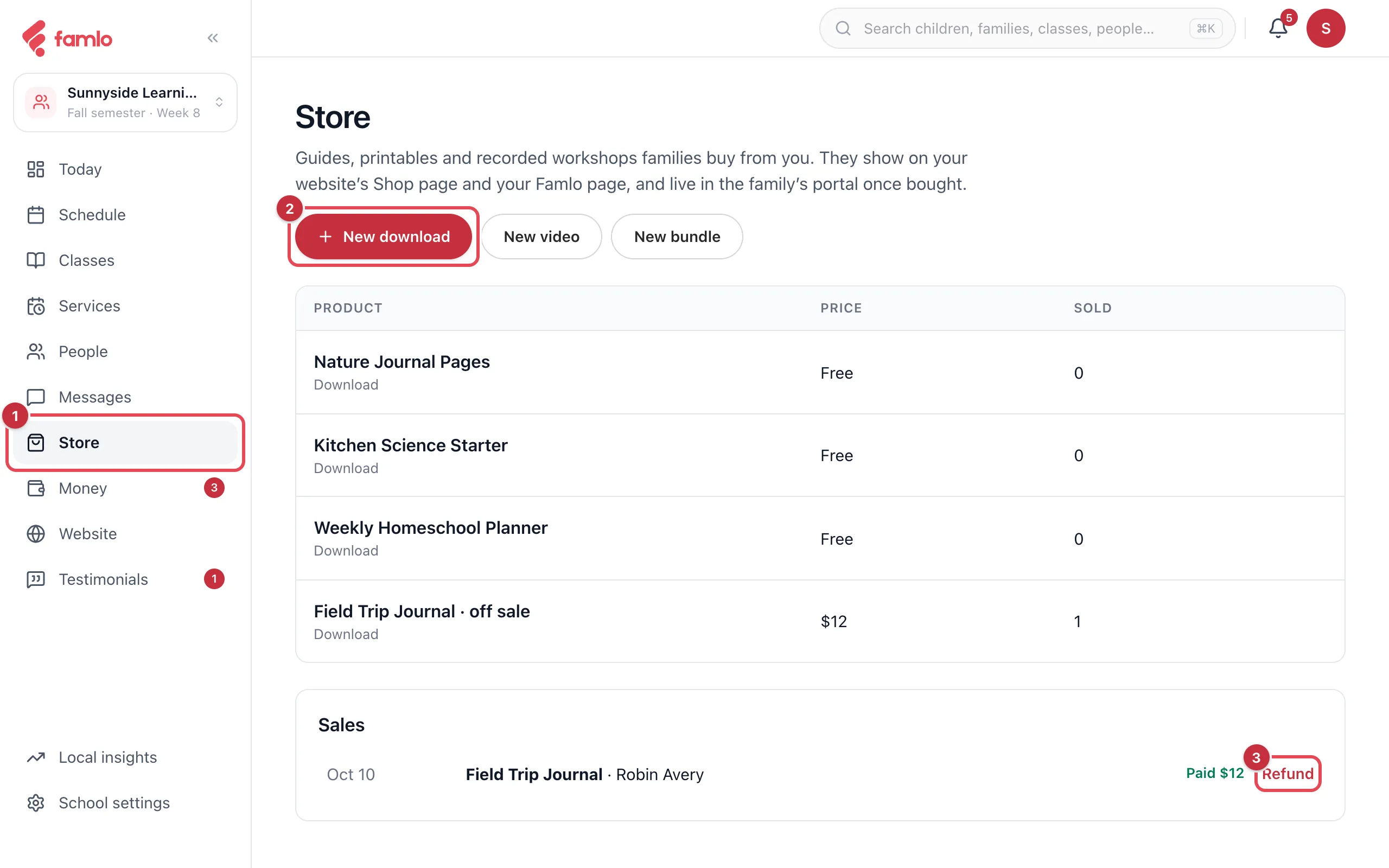This screenshot has height=868, width=1389.
Task: Click the Paid $12 status text
Action: click(x=1214, y=773)
